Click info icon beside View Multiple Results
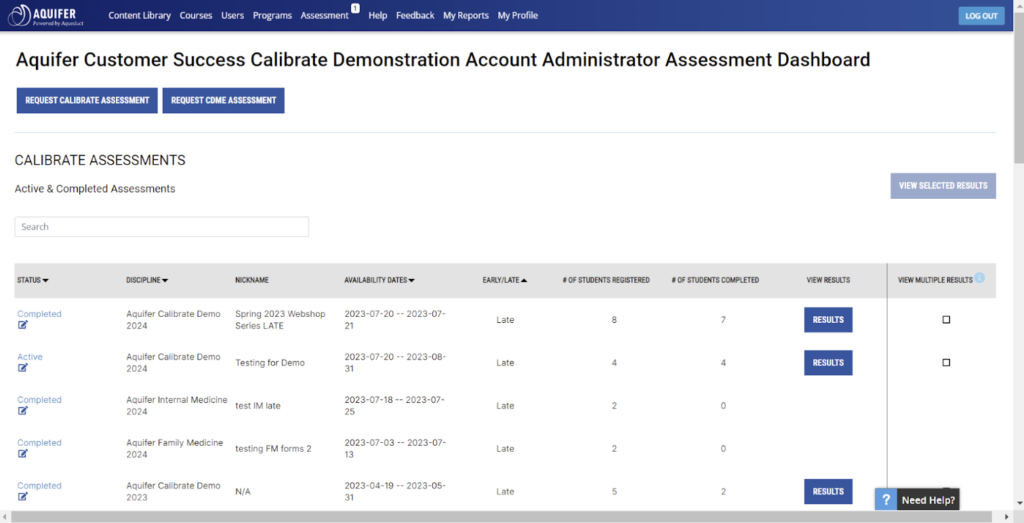The image size is (1024, 523). pyautogui.click(x=980, y=278)
